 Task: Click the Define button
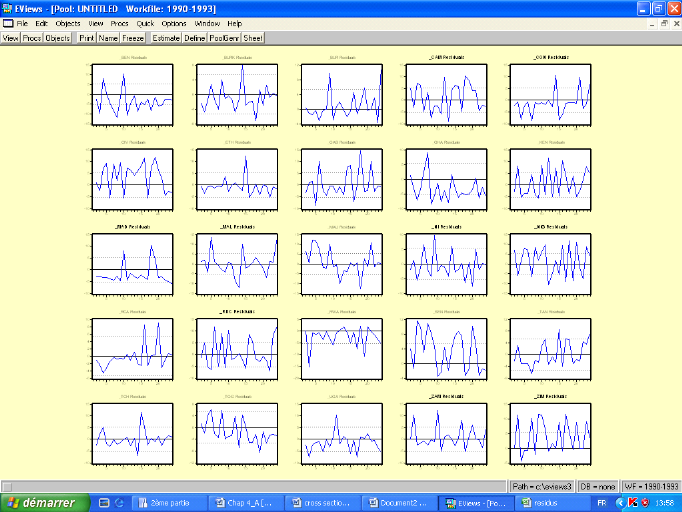[x=194, y=38]
